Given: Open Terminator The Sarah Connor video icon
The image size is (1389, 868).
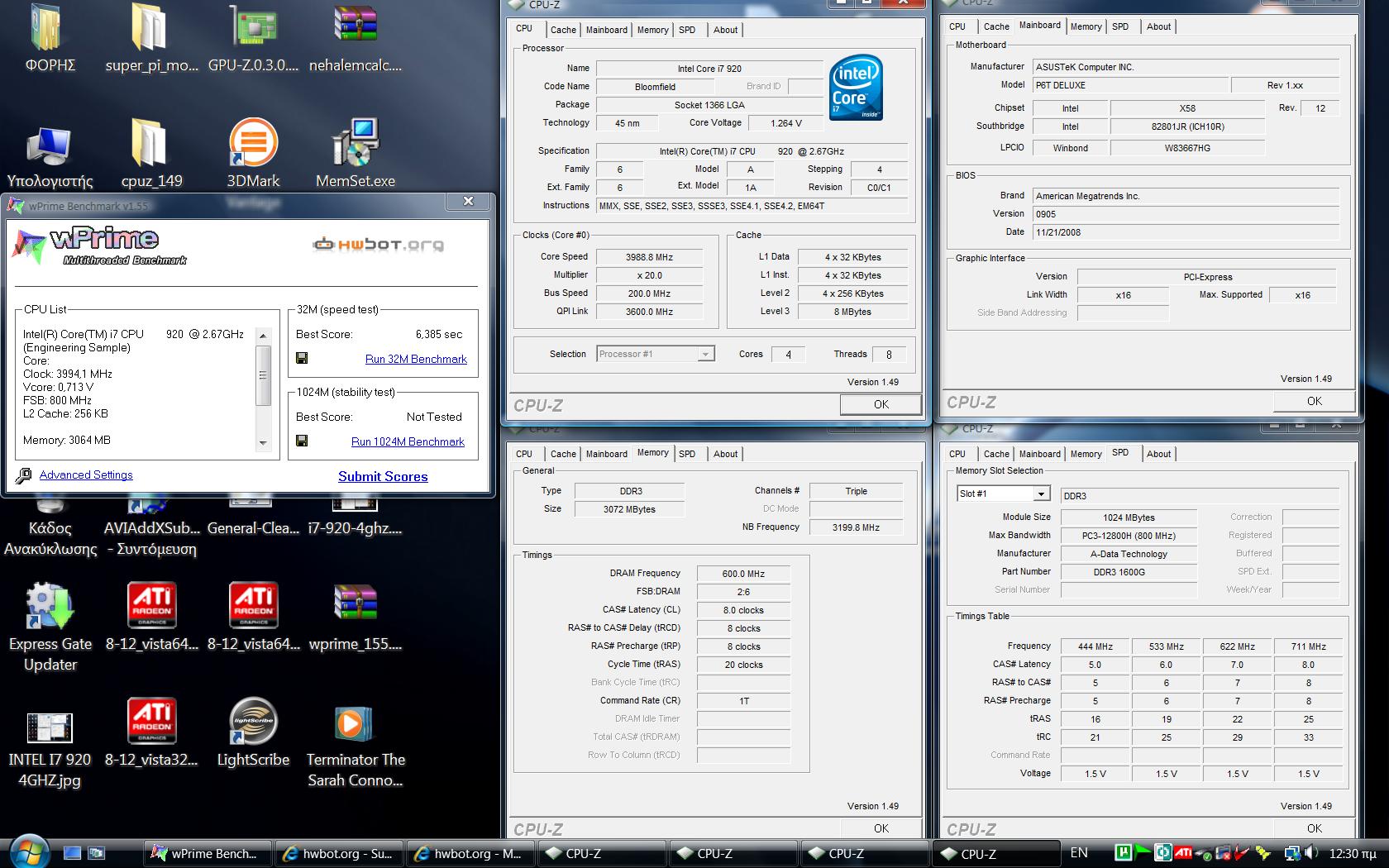Looking at the screenshot, I should (x=356, y=723).
